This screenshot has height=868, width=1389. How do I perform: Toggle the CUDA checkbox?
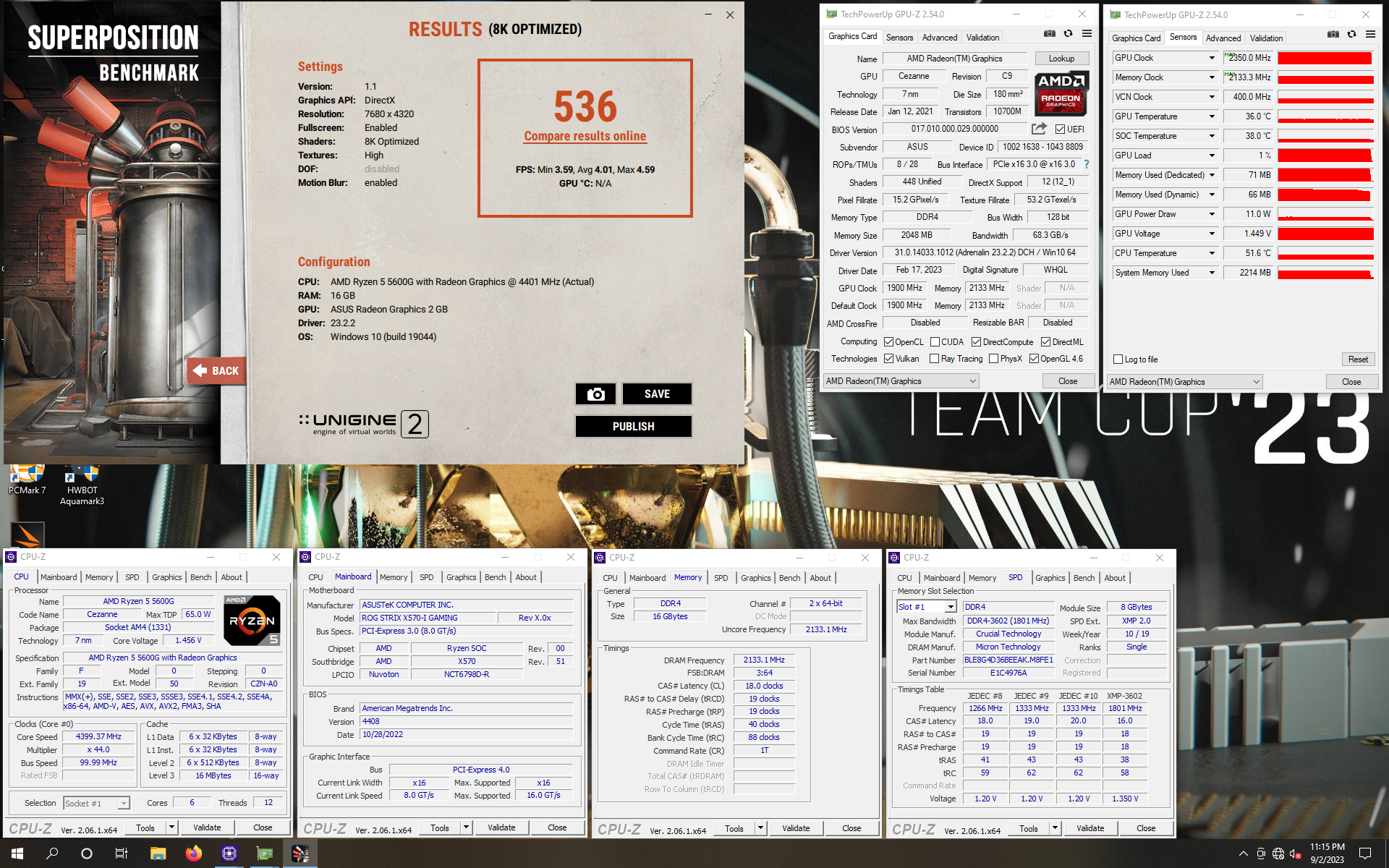[x=935, y=342]
